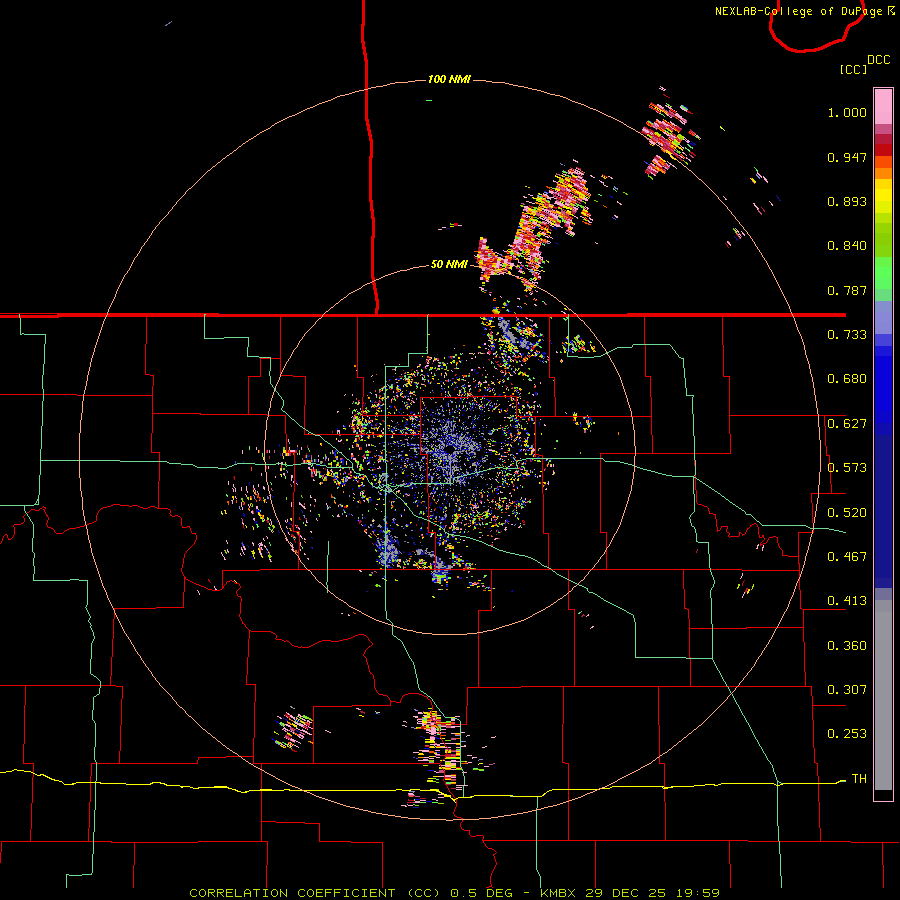Click the DCC label above the color scale
Image resolution: width=900 pixels, height=900 pixels.
click(879, 60)
